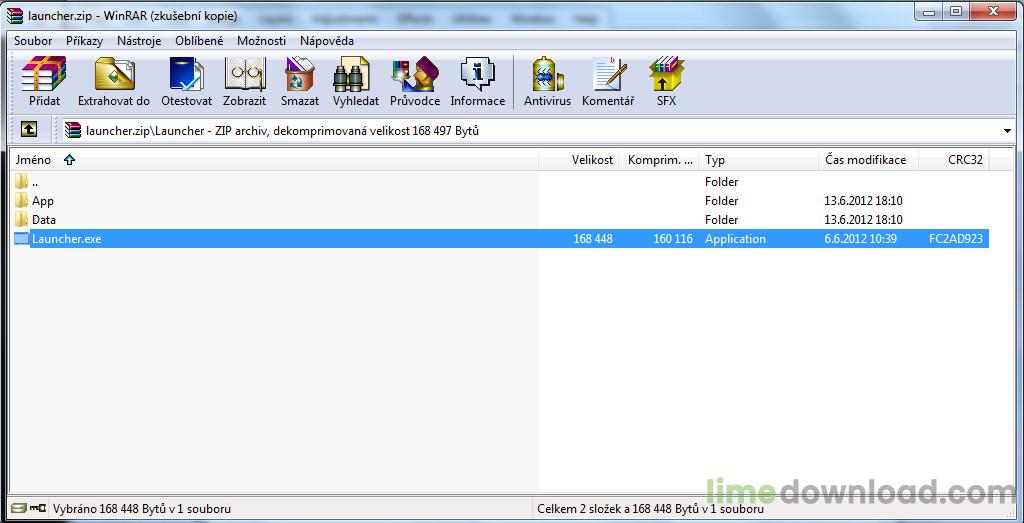Click the Launcher.exe file icon
1024x523 pixels.
[22, 239]
